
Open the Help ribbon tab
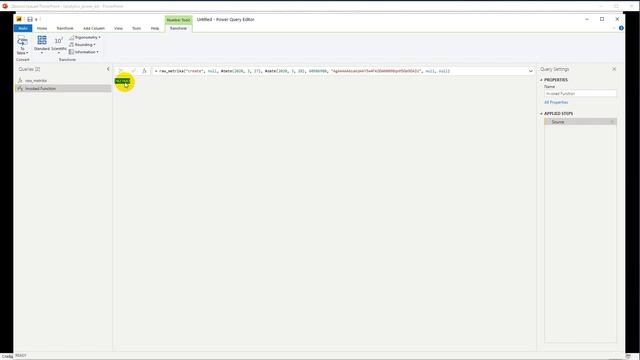pos(155,28)
